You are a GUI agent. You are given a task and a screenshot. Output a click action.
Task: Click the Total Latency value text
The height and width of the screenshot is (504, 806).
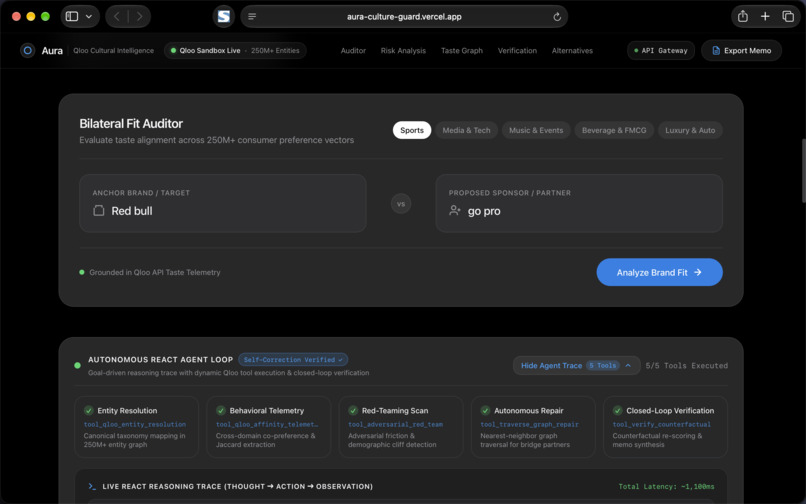[x=666, y=486]
